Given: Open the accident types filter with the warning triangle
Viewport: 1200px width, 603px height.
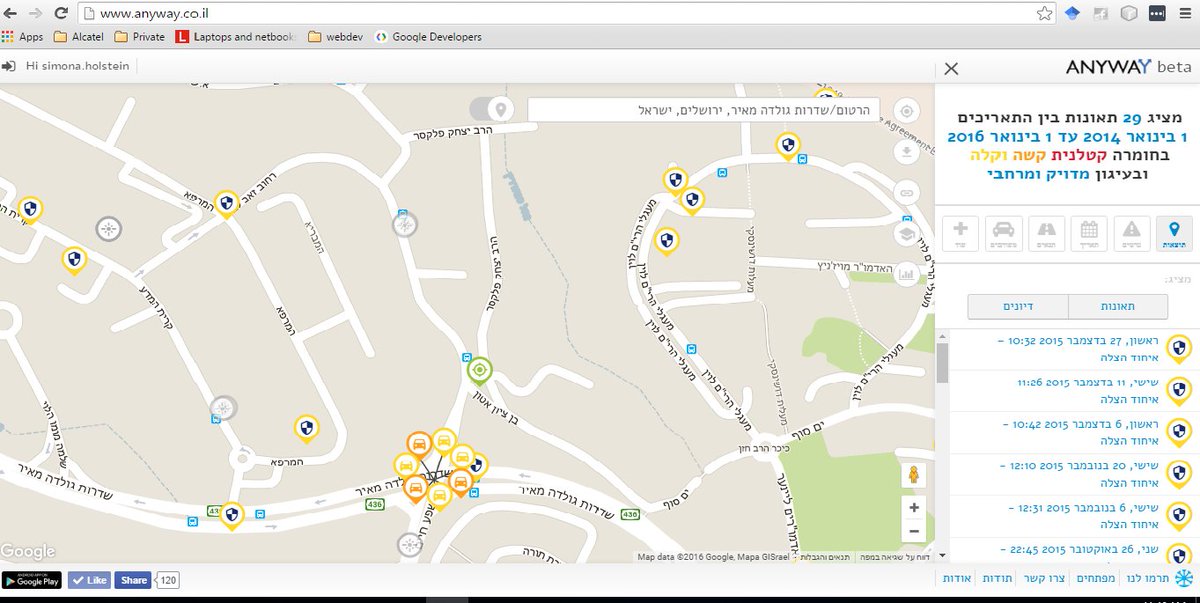Looking at the screenshot, I should 1131,233.
